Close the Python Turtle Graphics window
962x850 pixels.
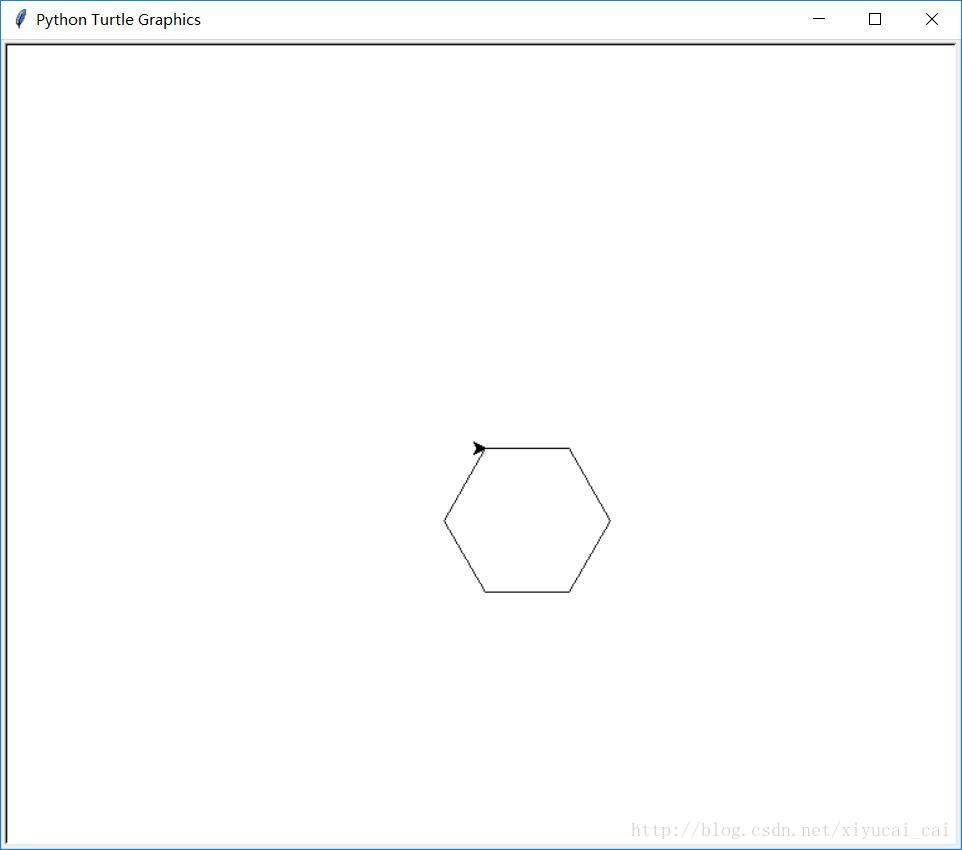[x=931, y=19]
